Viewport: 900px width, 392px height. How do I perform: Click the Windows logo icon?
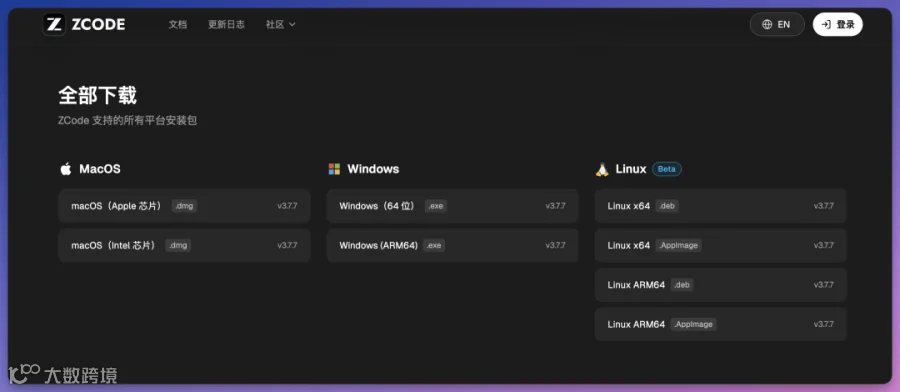point(334,169)
